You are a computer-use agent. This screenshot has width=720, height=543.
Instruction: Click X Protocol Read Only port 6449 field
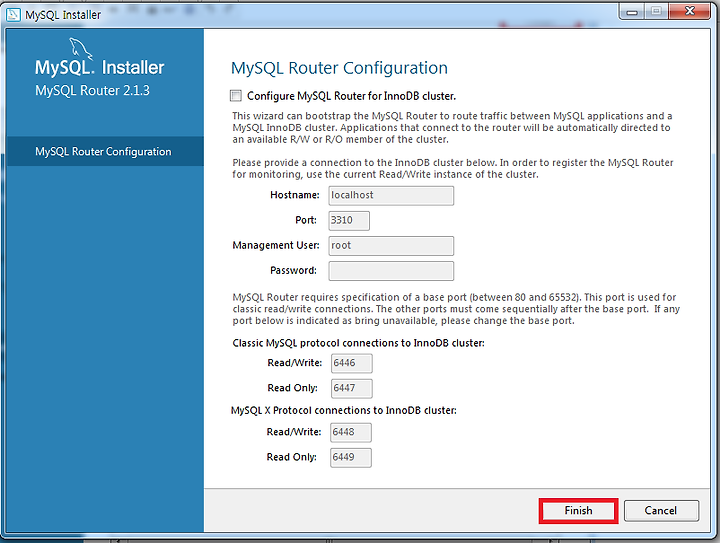click(351, 458)
